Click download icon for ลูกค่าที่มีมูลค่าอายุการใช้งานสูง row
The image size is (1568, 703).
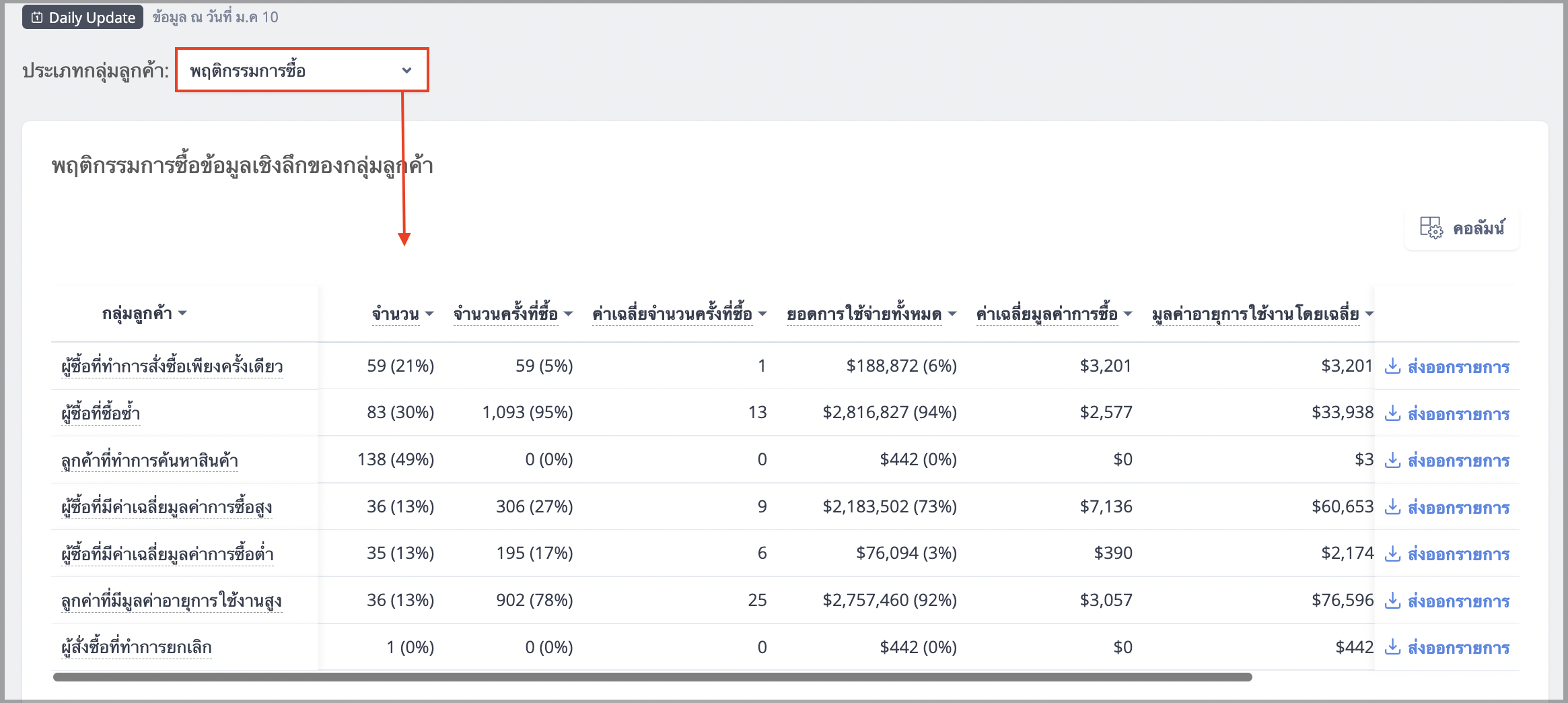[x=1392, y=600]
